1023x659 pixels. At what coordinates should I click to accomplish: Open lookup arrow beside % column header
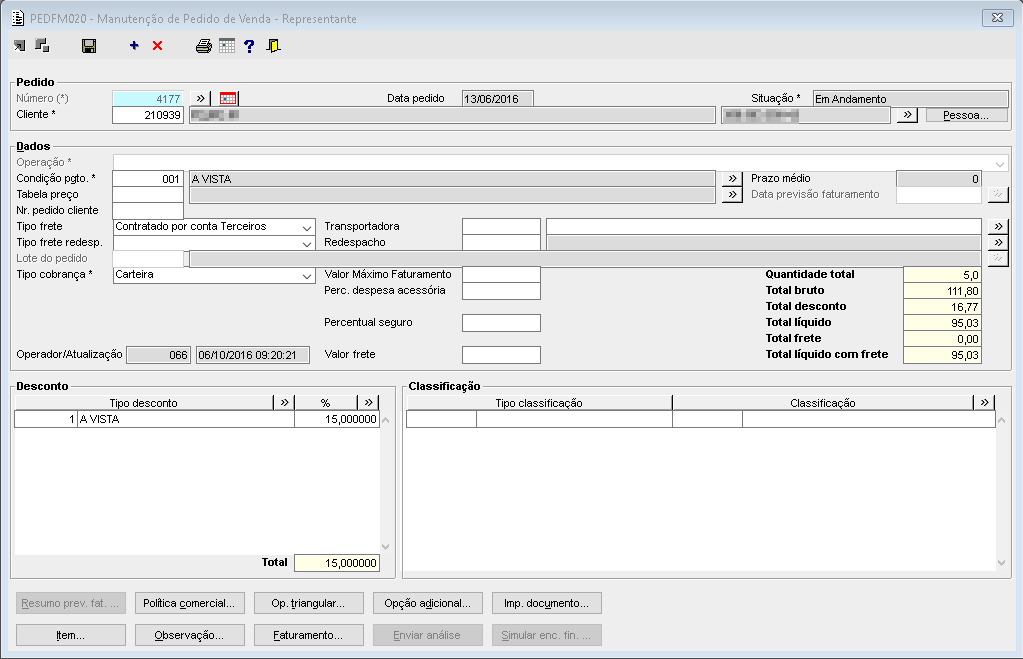369,403
